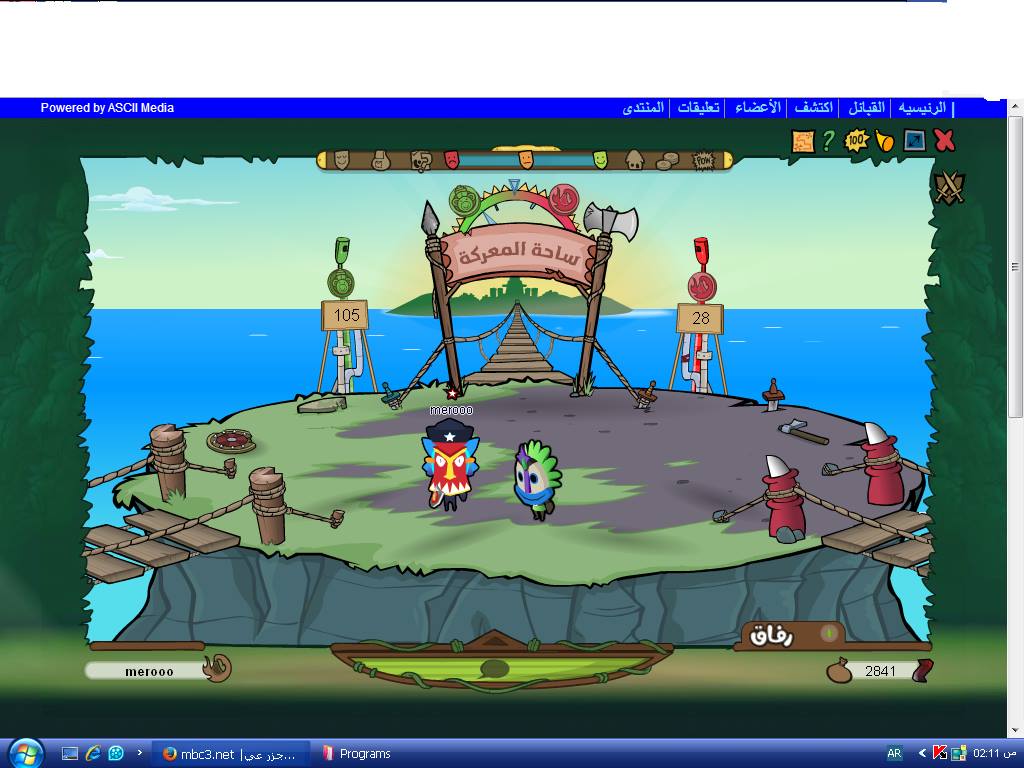The width and height of the screenshot is (1024, 768).
Task: Toggle fullscreen with the blue arrow icon
Action: 914,140
